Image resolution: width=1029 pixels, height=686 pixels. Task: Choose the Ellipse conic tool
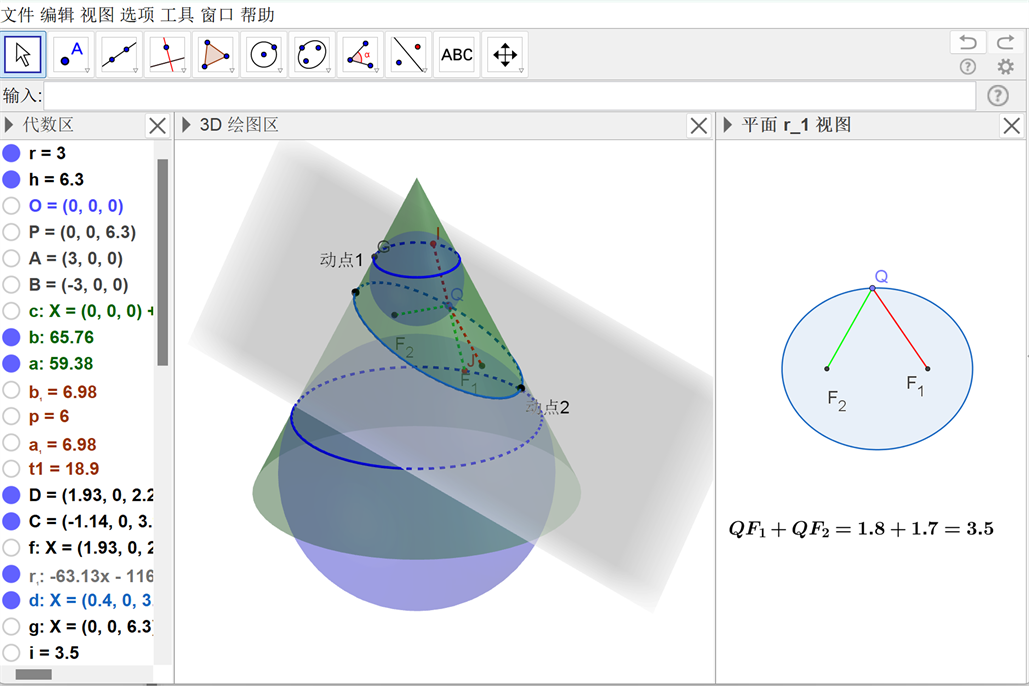tap(312, 55)
